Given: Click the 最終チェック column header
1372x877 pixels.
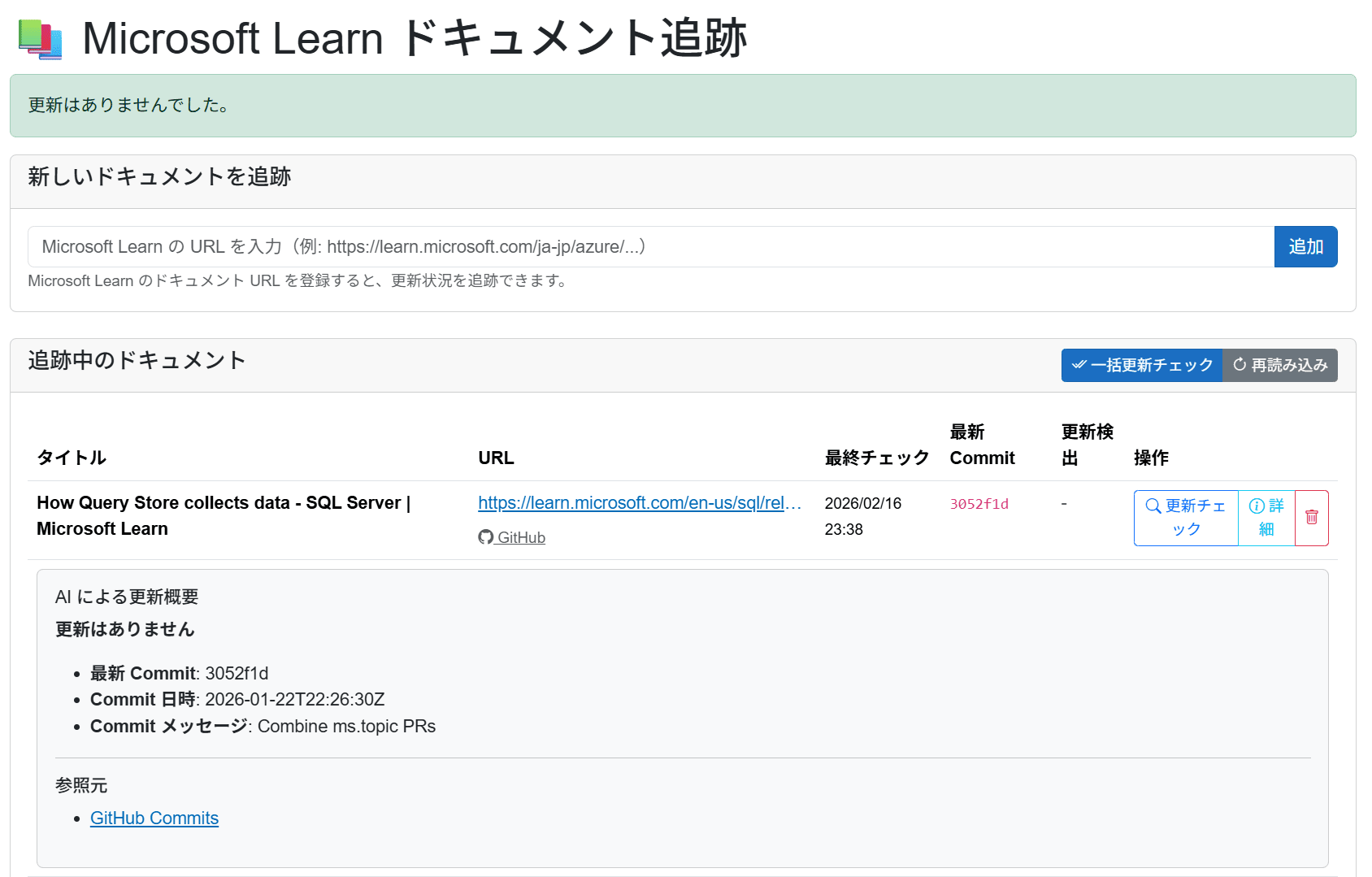Looking at the screenshot, I should tap(877, 458).
